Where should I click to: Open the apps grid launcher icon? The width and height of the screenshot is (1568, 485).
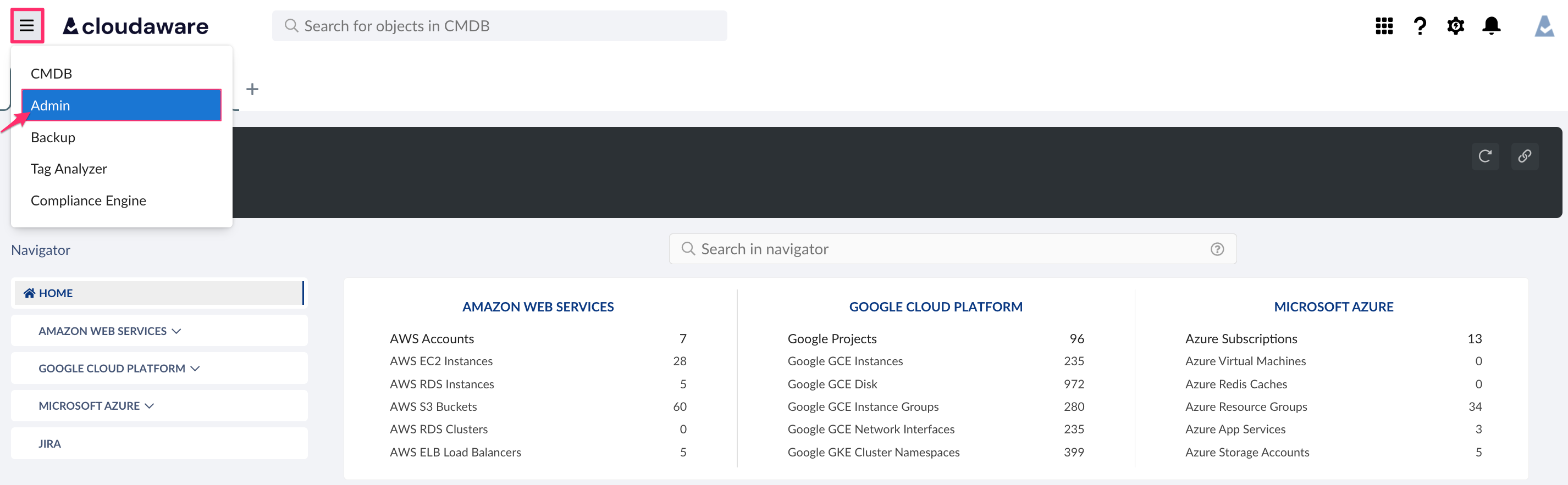point(1384,25)
